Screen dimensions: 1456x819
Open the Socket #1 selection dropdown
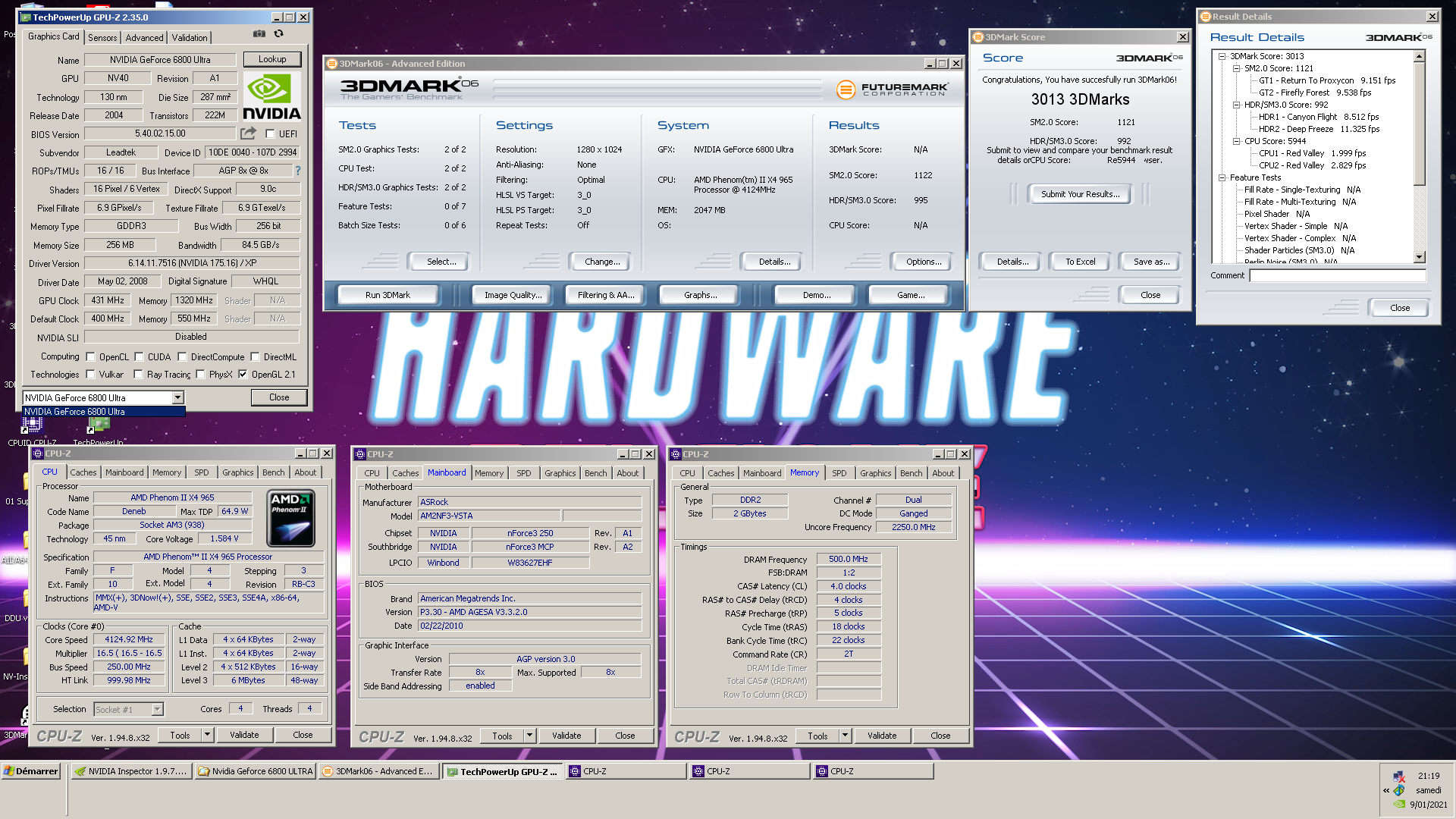click(157, 710)
